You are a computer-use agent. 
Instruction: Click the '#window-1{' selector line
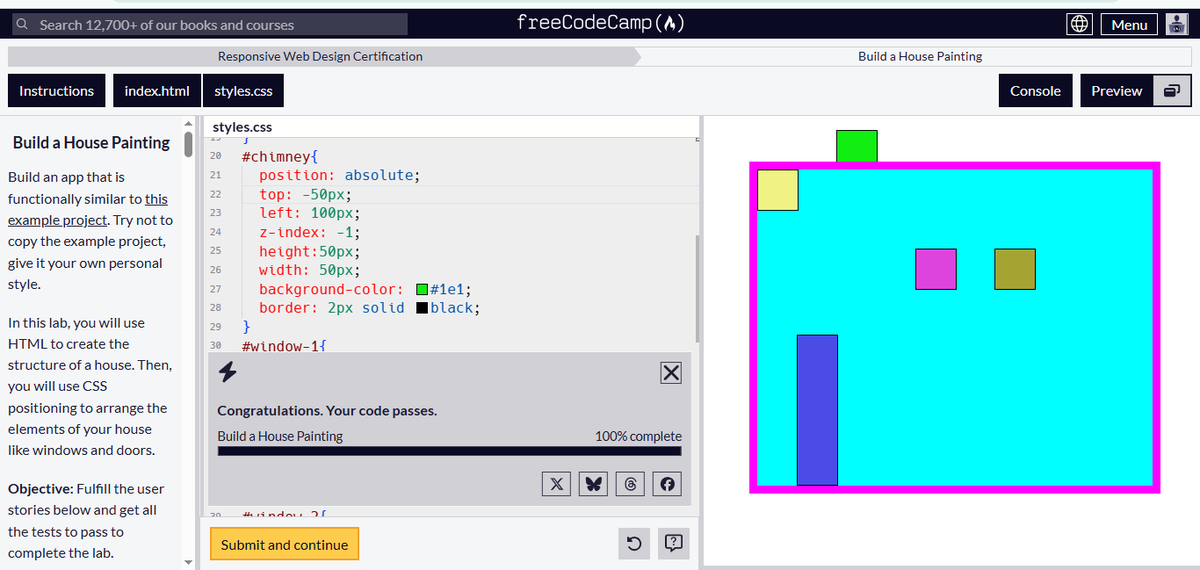click(284, 346)
